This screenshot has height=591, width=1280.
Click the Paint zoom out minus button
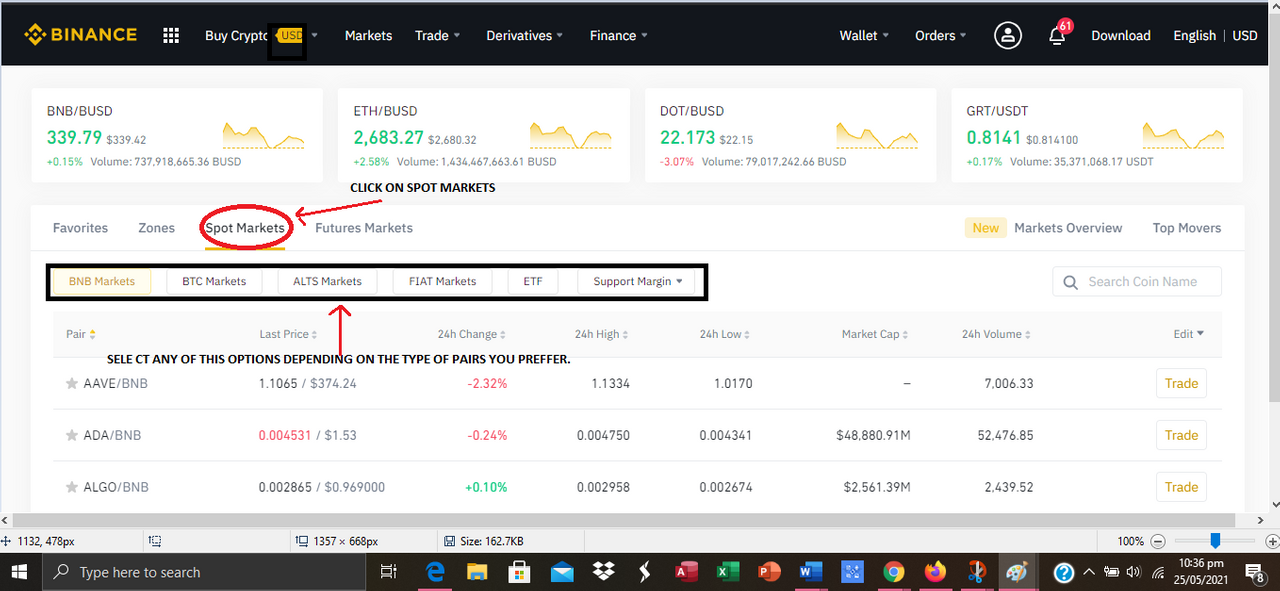coord(1158,541)
